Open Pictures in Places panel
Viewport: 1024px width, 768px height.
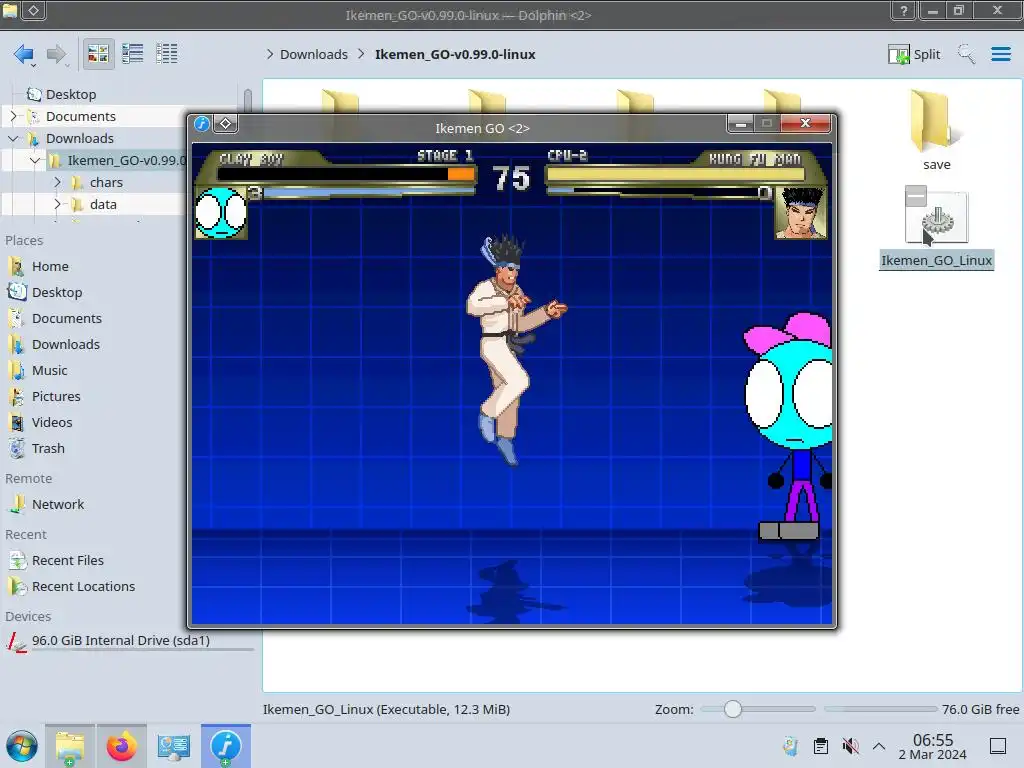click(x=56, y=396)
